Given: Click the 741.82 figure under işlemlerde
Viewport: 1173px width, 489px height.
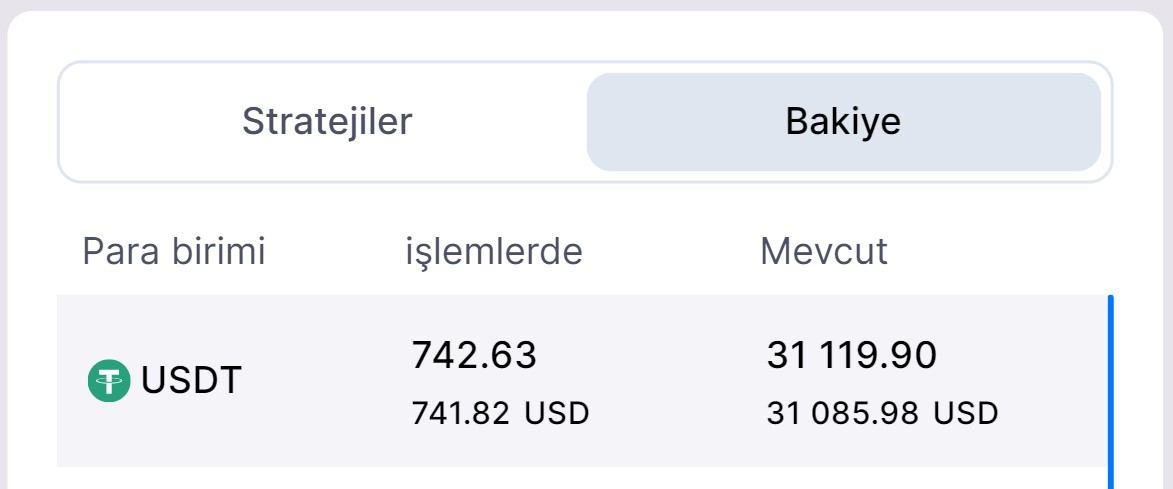Looking at the screenshot, I should point(458,413).
